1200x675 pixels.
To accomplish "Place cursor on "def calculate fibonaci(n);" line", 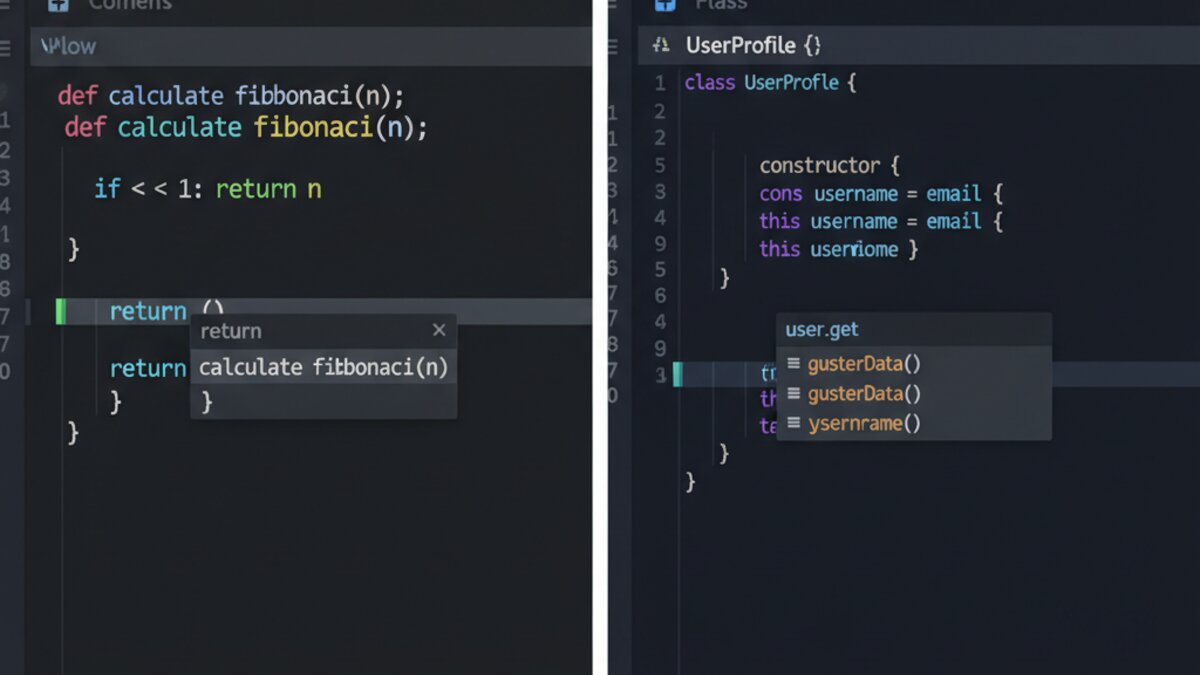I will click(x=246, y=127).
